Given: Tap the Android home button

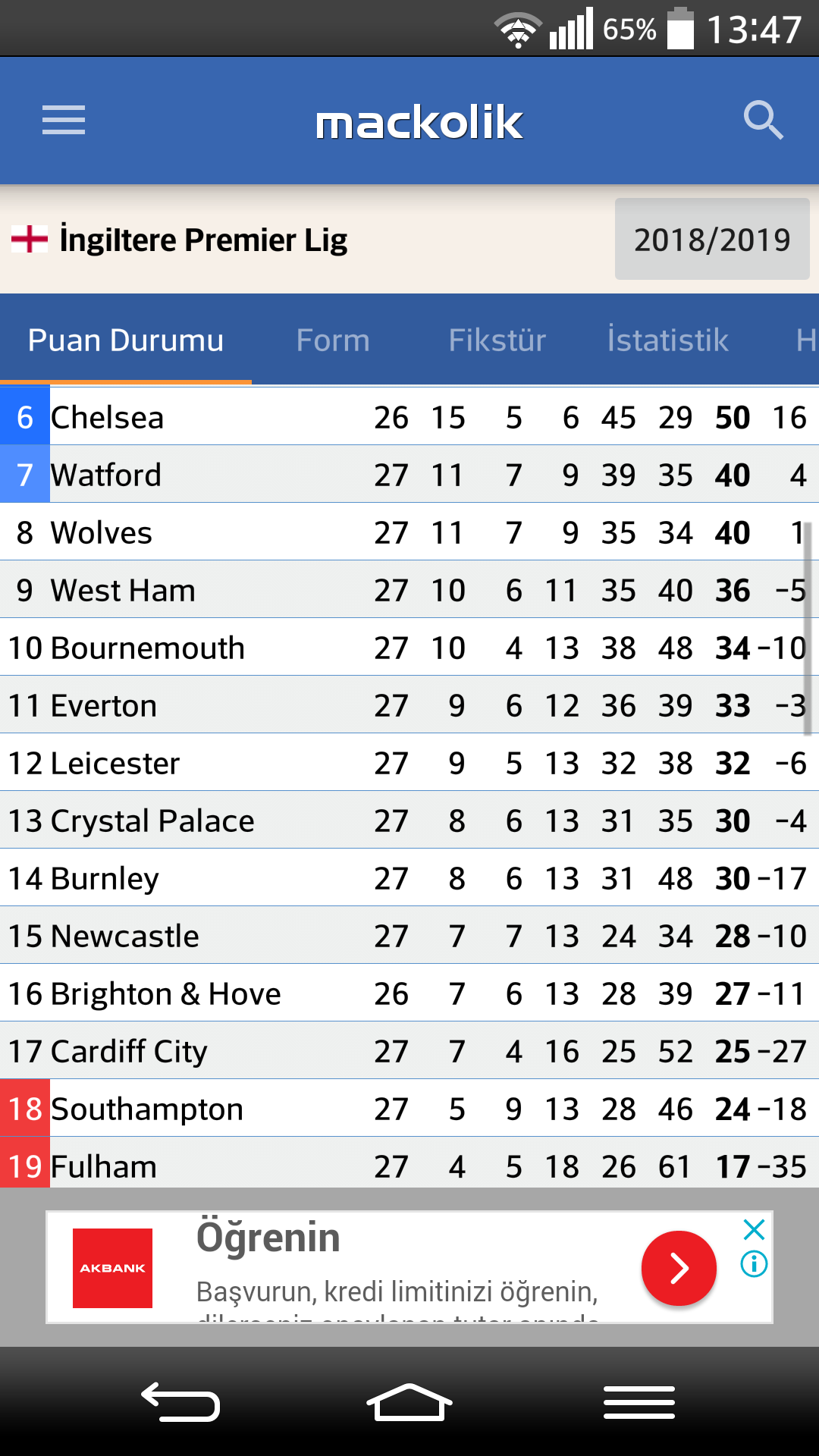Looking at the screenshot, I should (x=409, y=1402).
